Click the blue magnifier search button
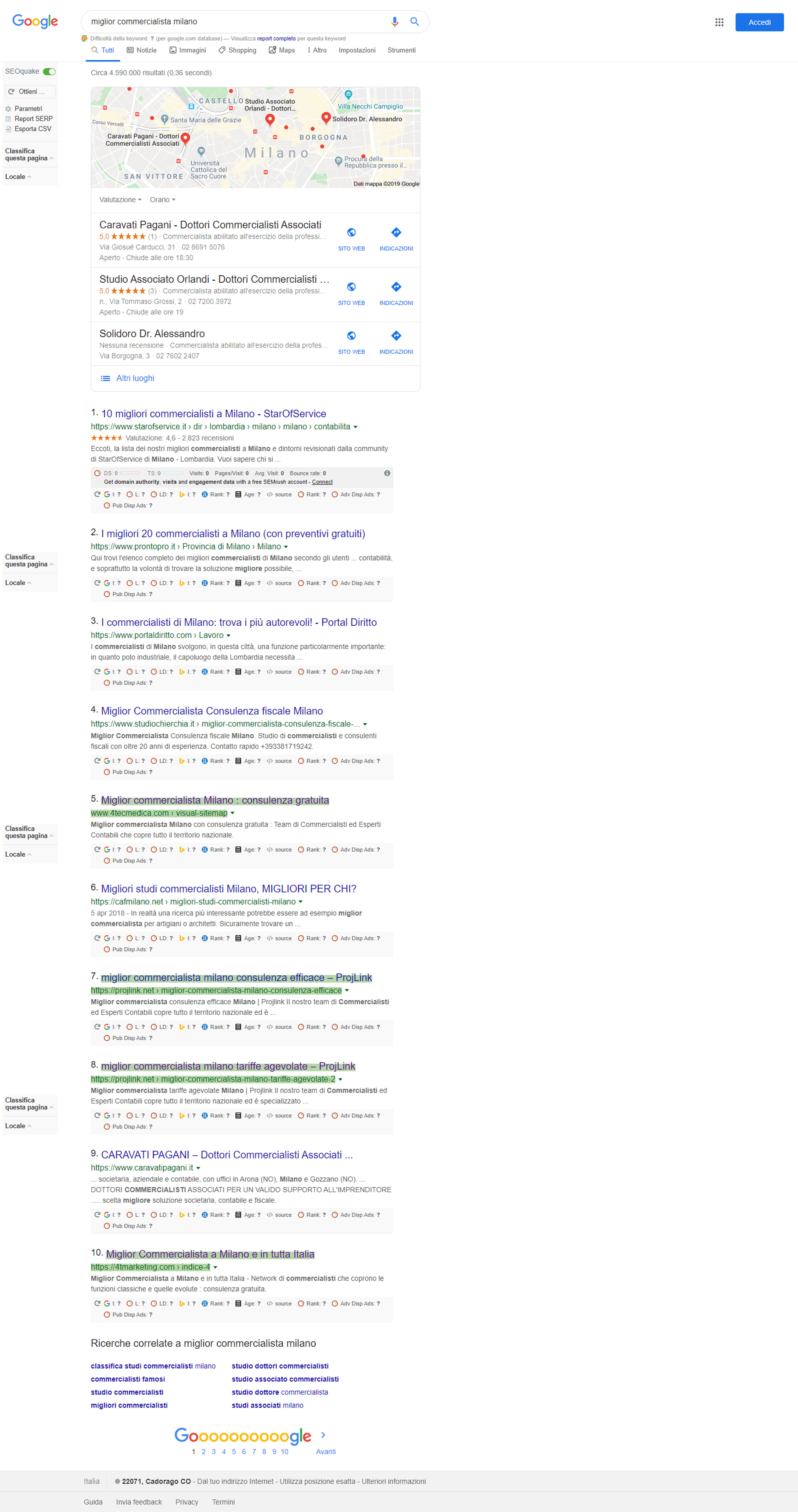Viewport: 798px width, 1512px height. pyautogui.click(x=415, y=22)
